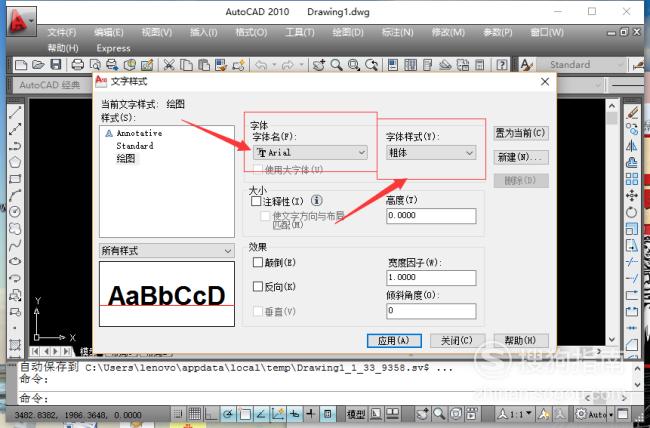The width and height of the screenshot is (650, 428).
Task: Click the 应用(A) button
Action: (394, 341)
